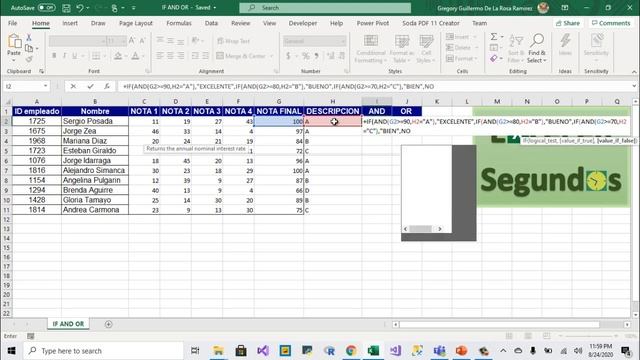Image resolution: width=640 pixels, height=360 pixels.
Task: Open the font name dropdown
Action: click(103, 41)
